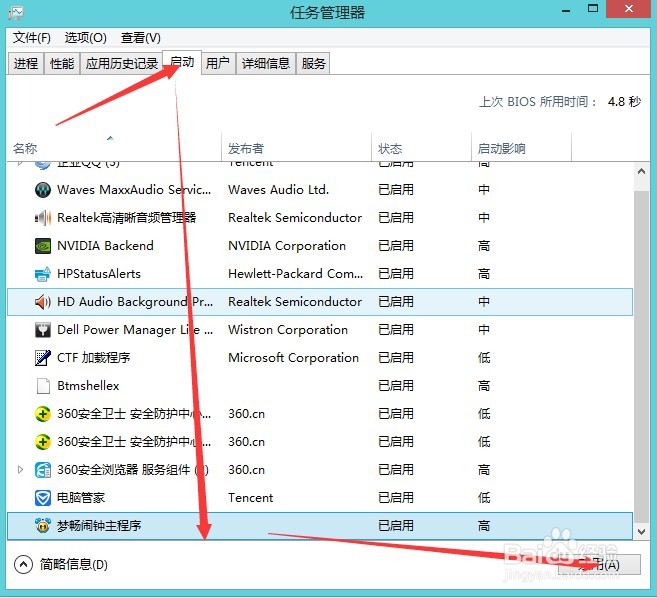Click the 电脑管家 shield icon
This screenshot has width=657, height=598.
click(43, 498)
